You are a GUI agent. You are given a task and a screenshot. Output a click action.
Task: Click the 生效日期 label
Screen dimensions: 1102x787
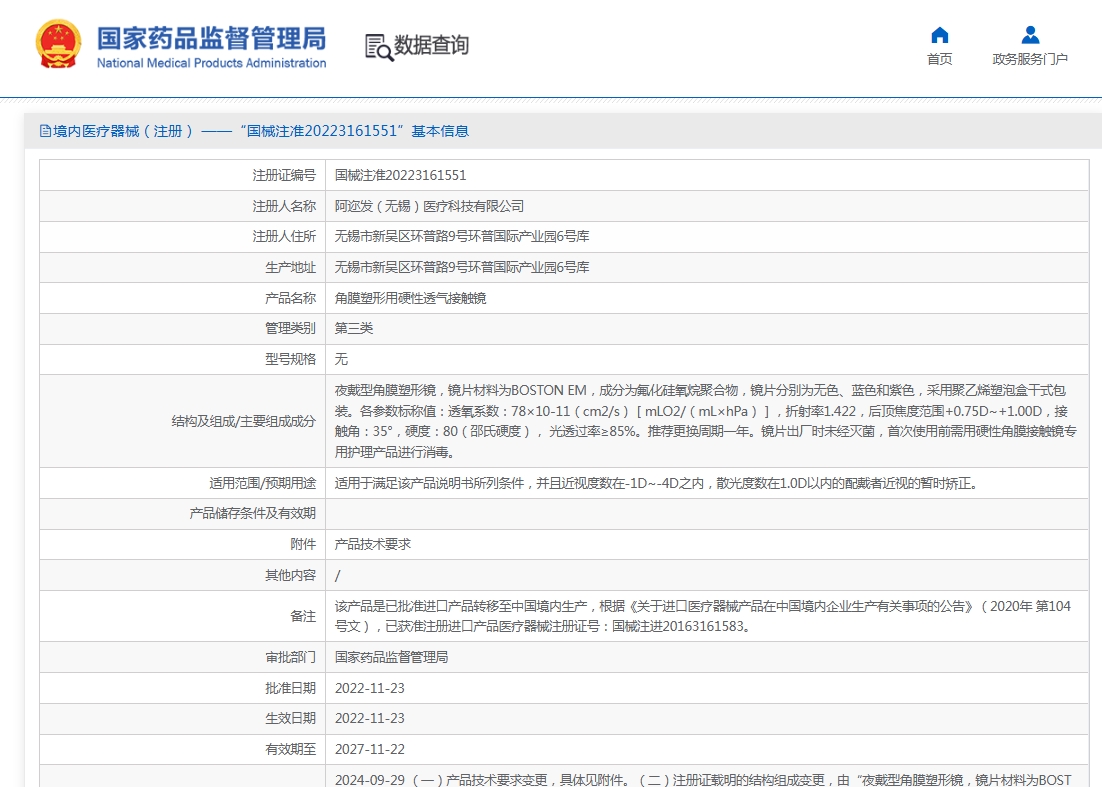(290, 718)
